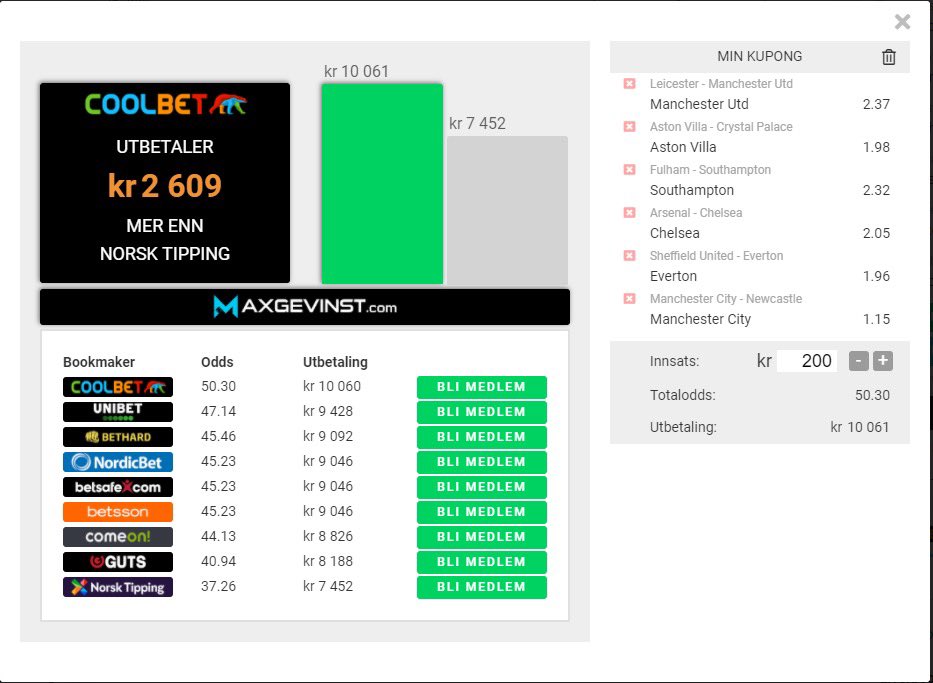
Task: Click the Bookmaker column header
Action: tap(99, 362)
